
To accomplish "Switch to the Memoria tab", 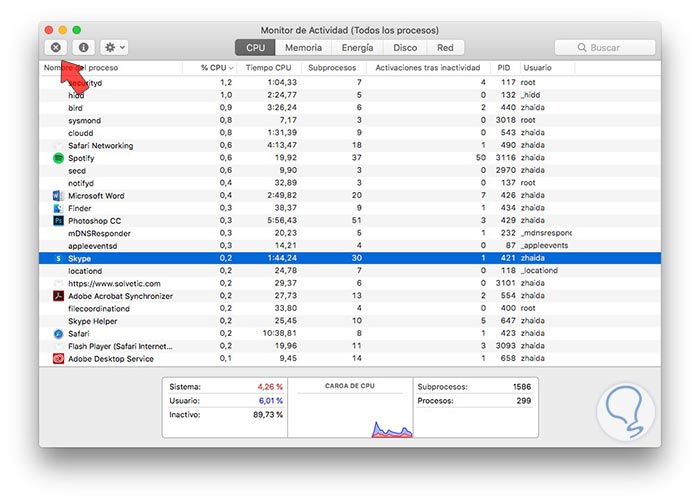I will click(304, 48).
